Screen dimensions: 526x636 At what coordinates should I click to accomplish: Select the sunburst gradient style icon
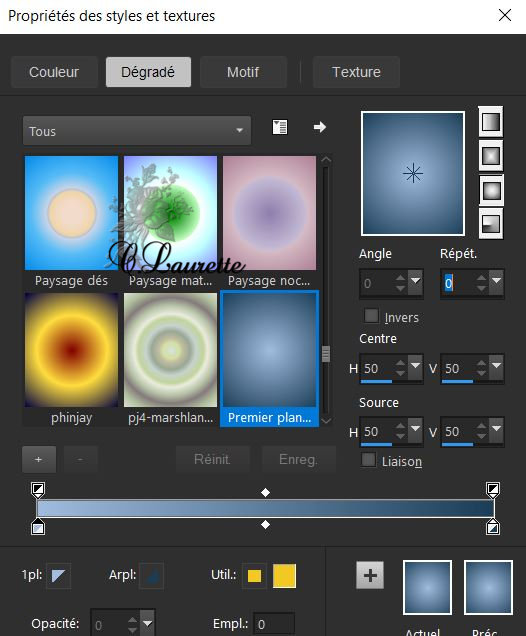(x=491, y=190)
